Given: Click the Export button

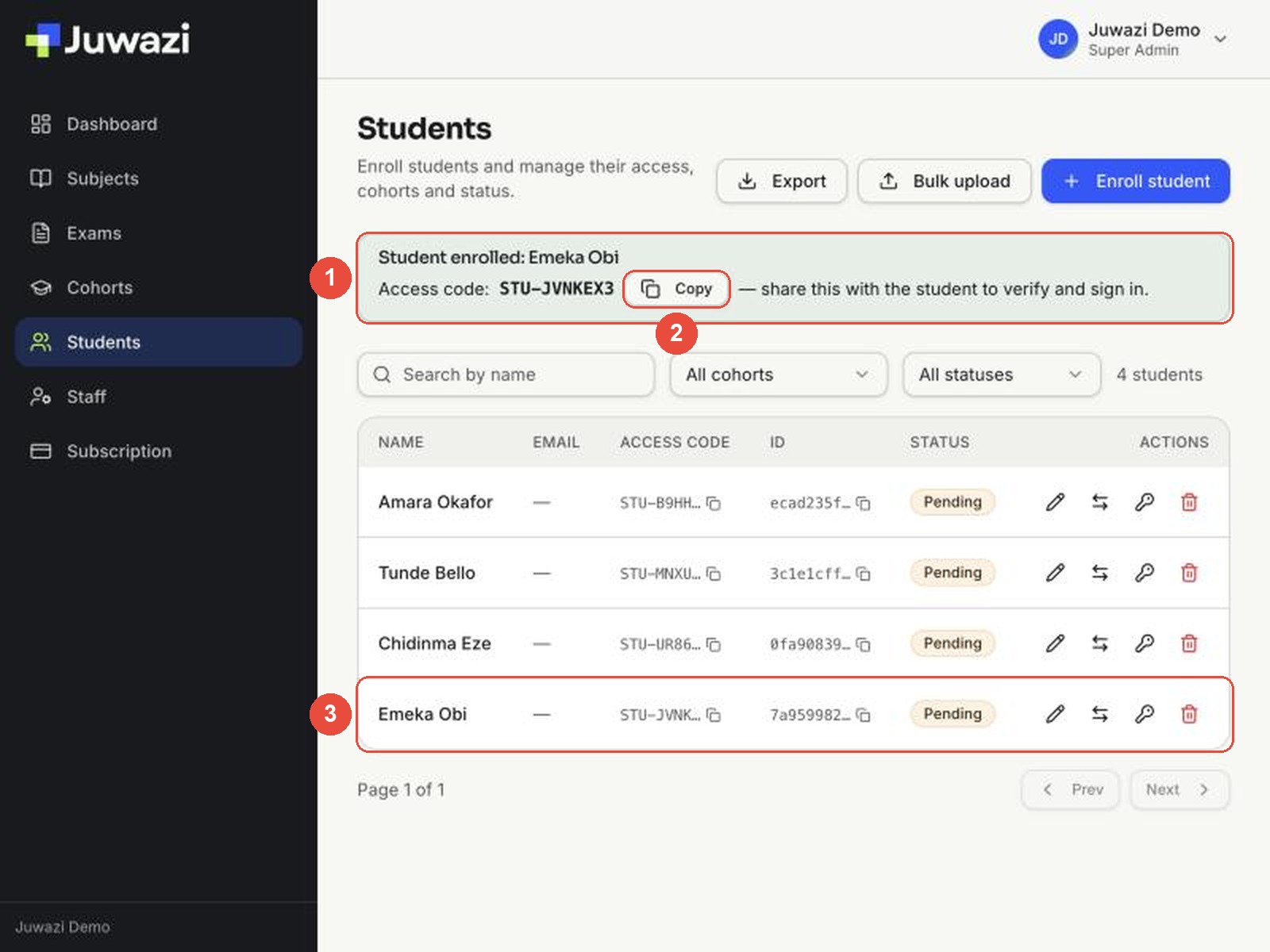Looking at the screenshot, I should point(782,181).
